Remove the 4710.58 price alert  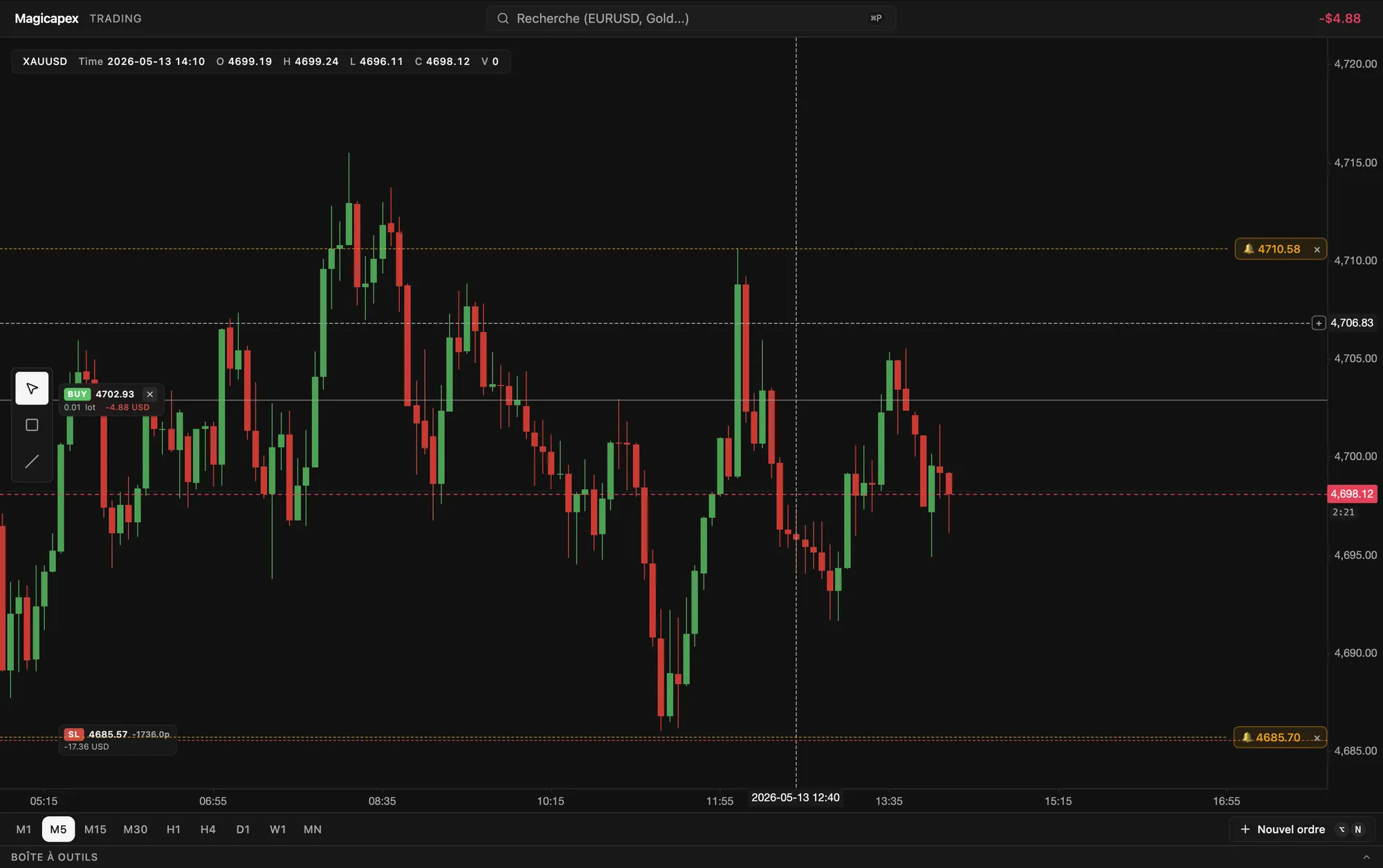[1317, 250]
